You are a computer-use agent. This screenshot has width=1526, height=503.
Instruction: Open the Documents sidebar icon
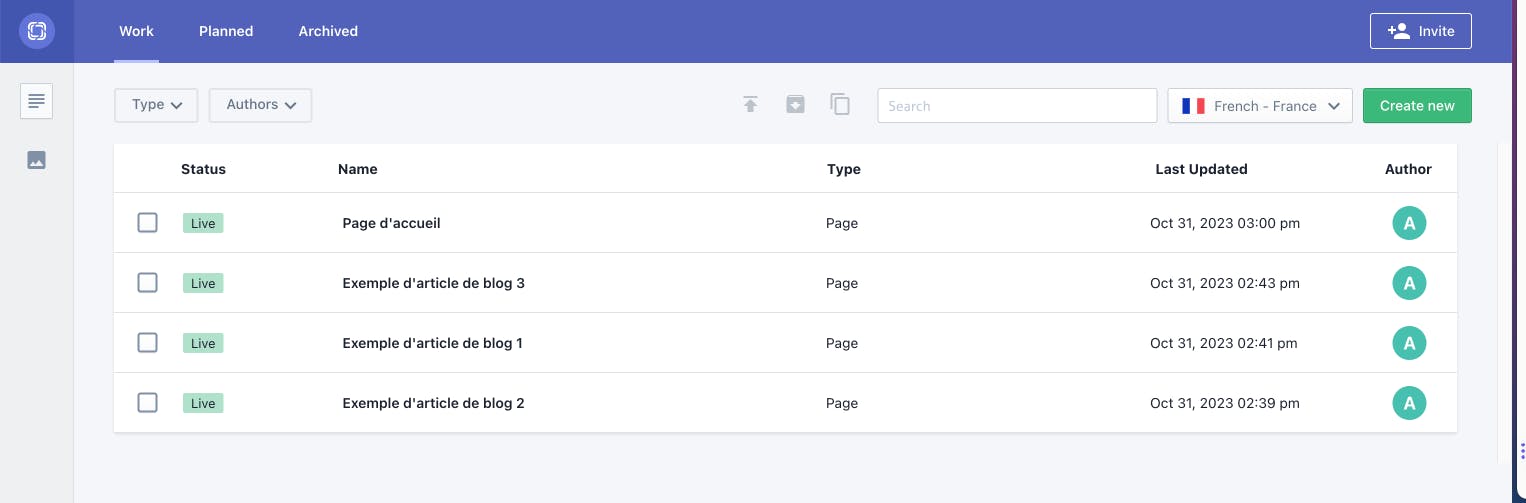coord(37,101)
